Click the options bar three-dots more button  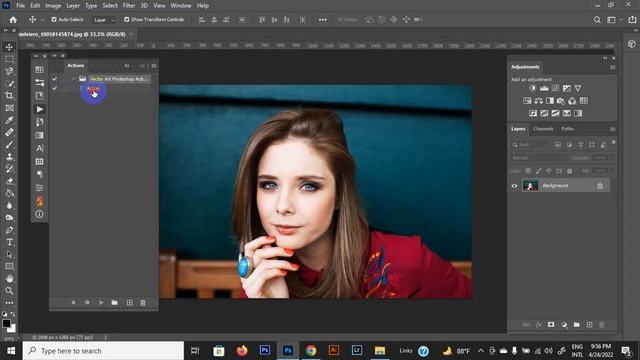322,20
